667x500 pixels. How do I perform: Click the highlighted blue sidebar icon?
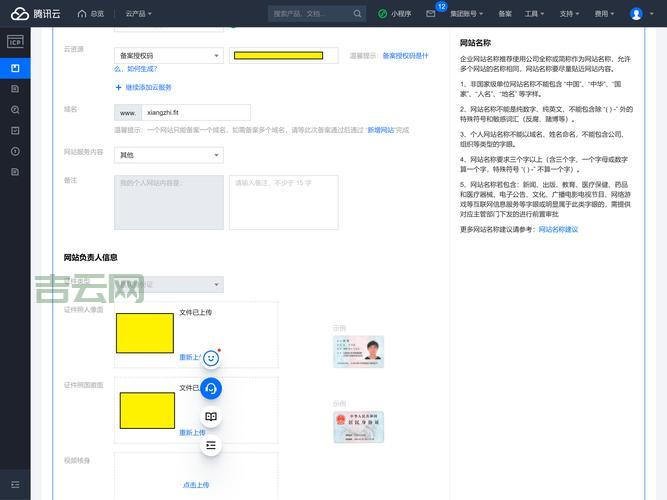15,68
